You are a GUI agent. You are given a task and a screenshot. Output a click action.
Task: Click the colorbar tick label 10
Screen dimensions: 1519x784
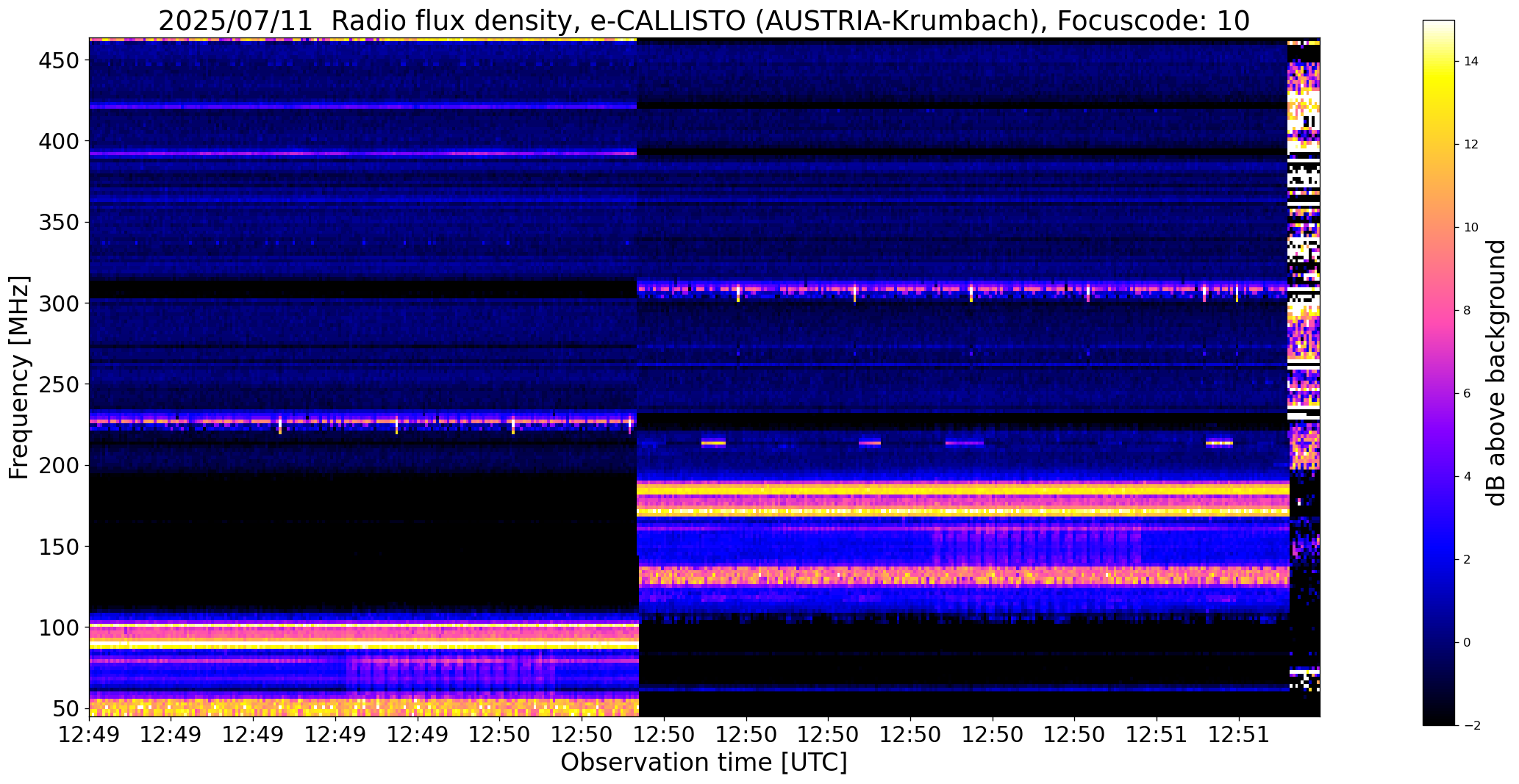point(1471,227)
